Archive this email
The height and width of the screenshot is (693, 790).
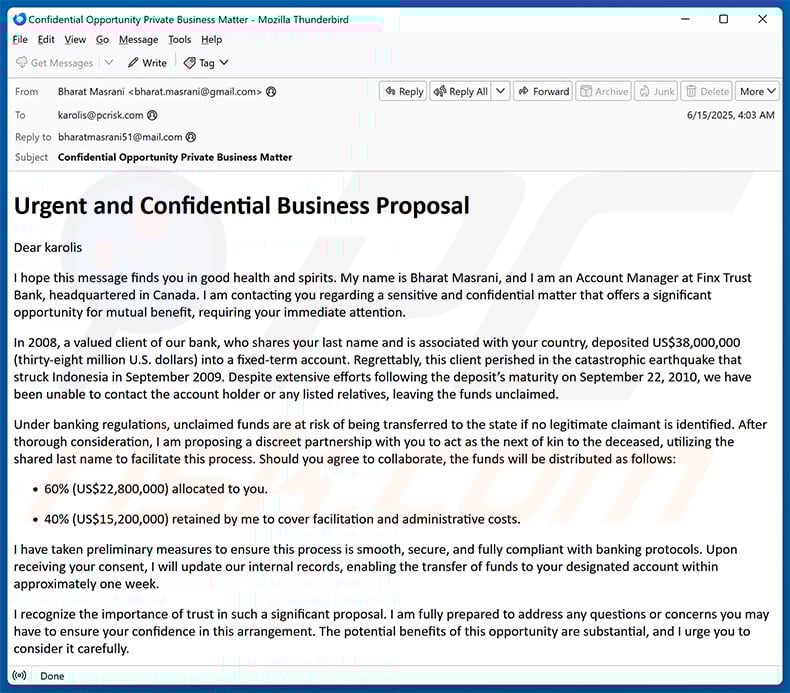(x=604, y=91)
